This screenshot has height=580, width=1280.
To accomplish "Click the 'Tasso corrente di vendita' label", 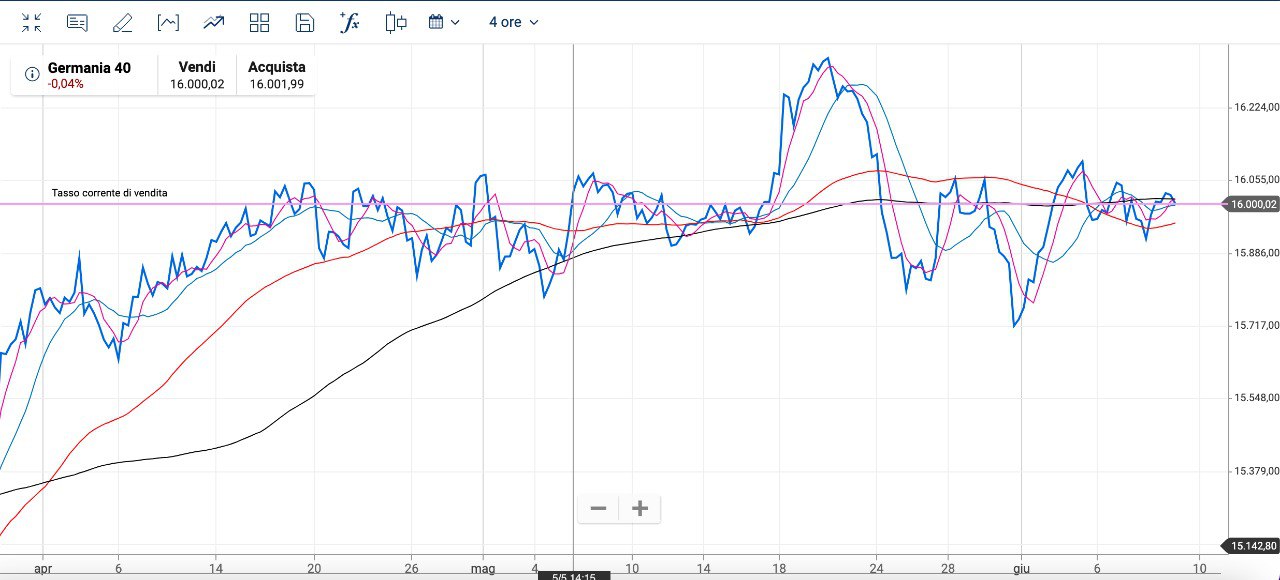I will coord(110,192).
